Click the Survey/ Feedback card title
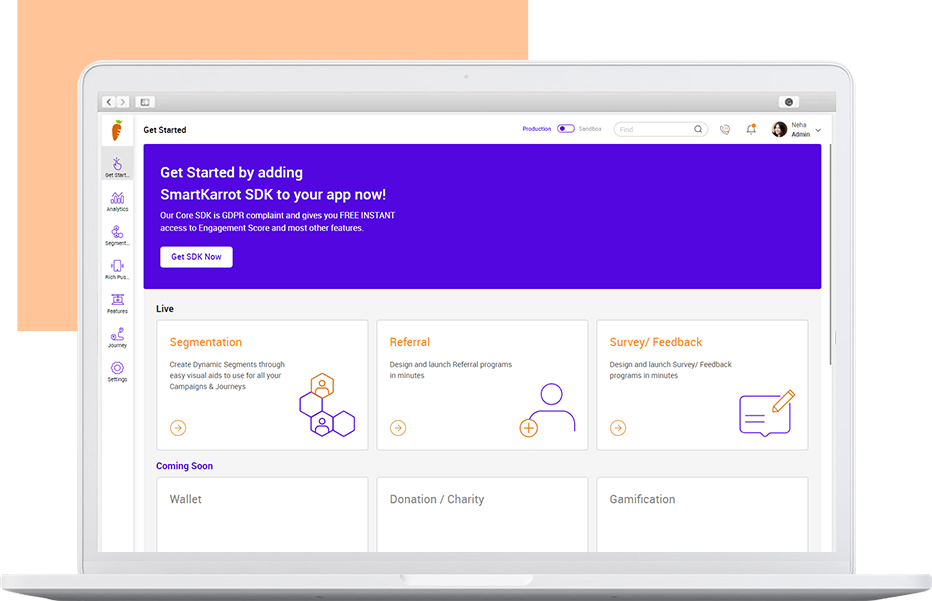 656,342
